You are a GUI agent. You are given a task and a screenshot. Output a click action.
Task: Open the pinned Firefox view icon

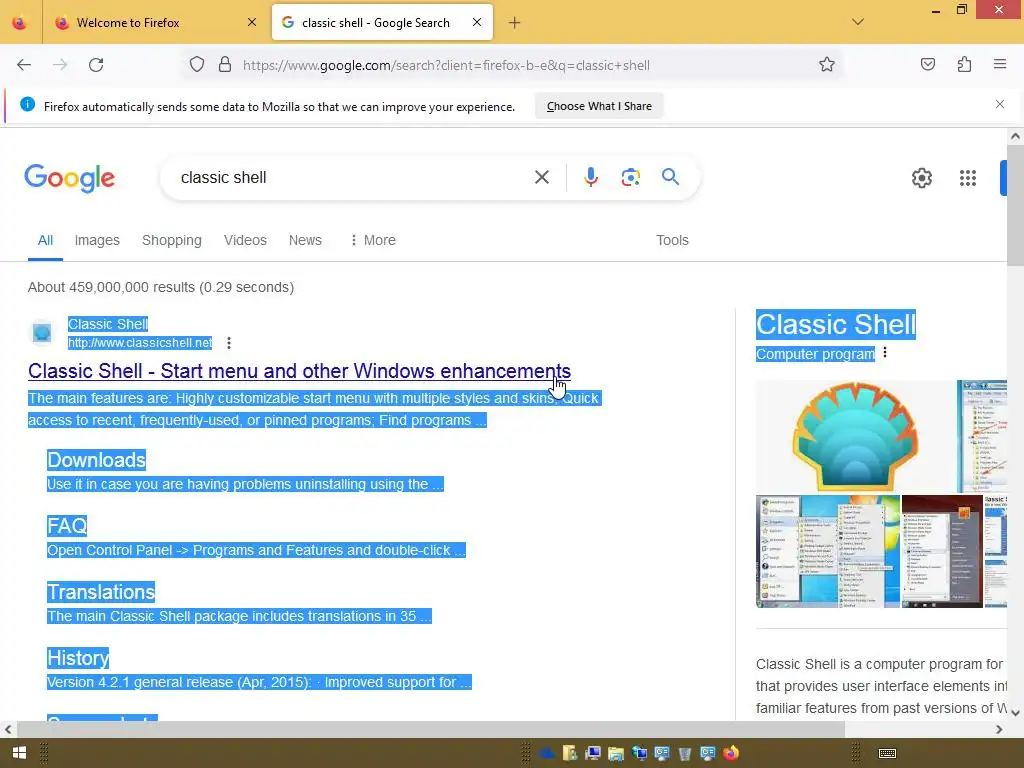pos(20,23)
